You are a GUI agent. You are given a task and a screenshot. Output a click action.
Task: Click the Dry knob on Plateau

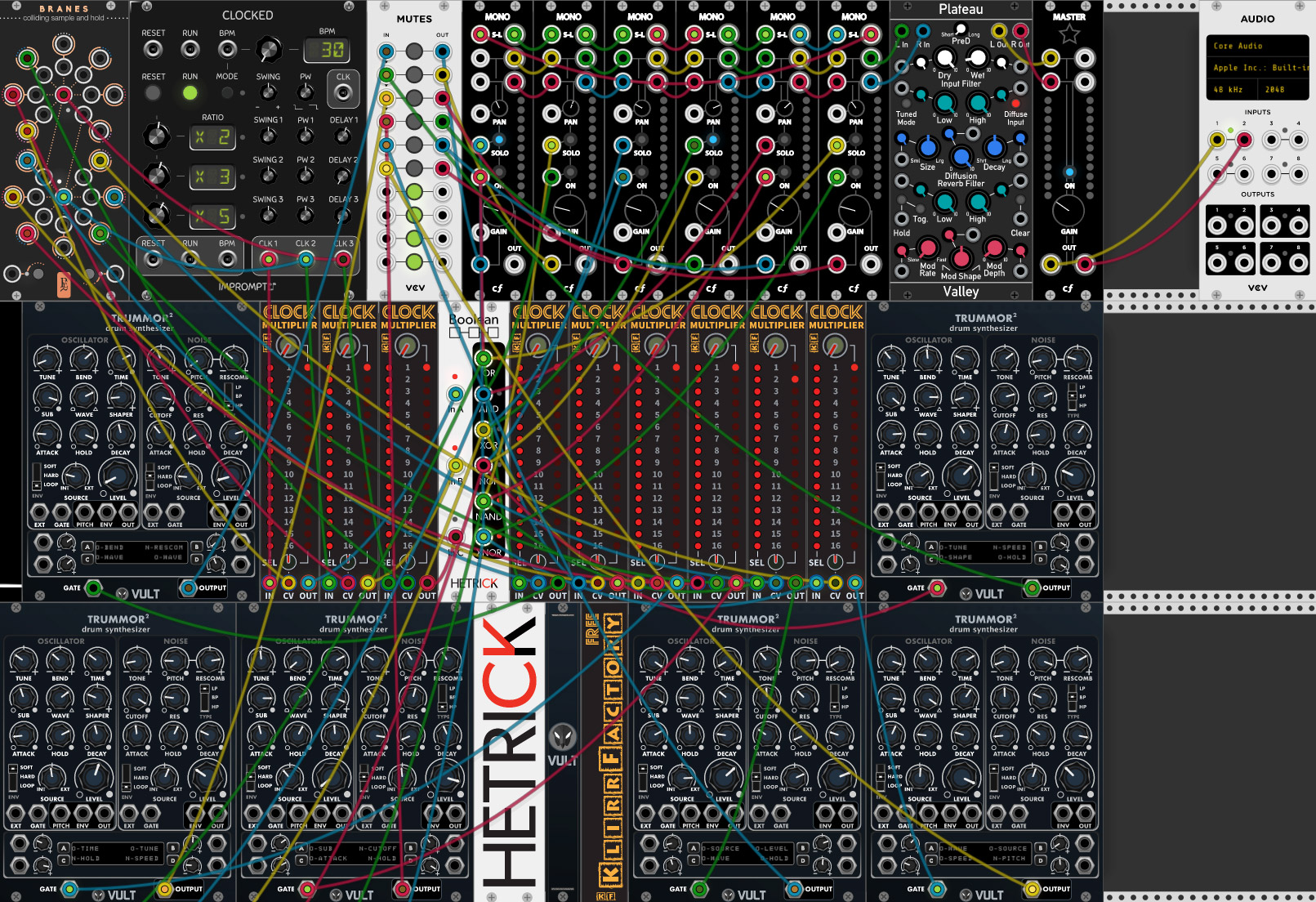pos(945,58)
